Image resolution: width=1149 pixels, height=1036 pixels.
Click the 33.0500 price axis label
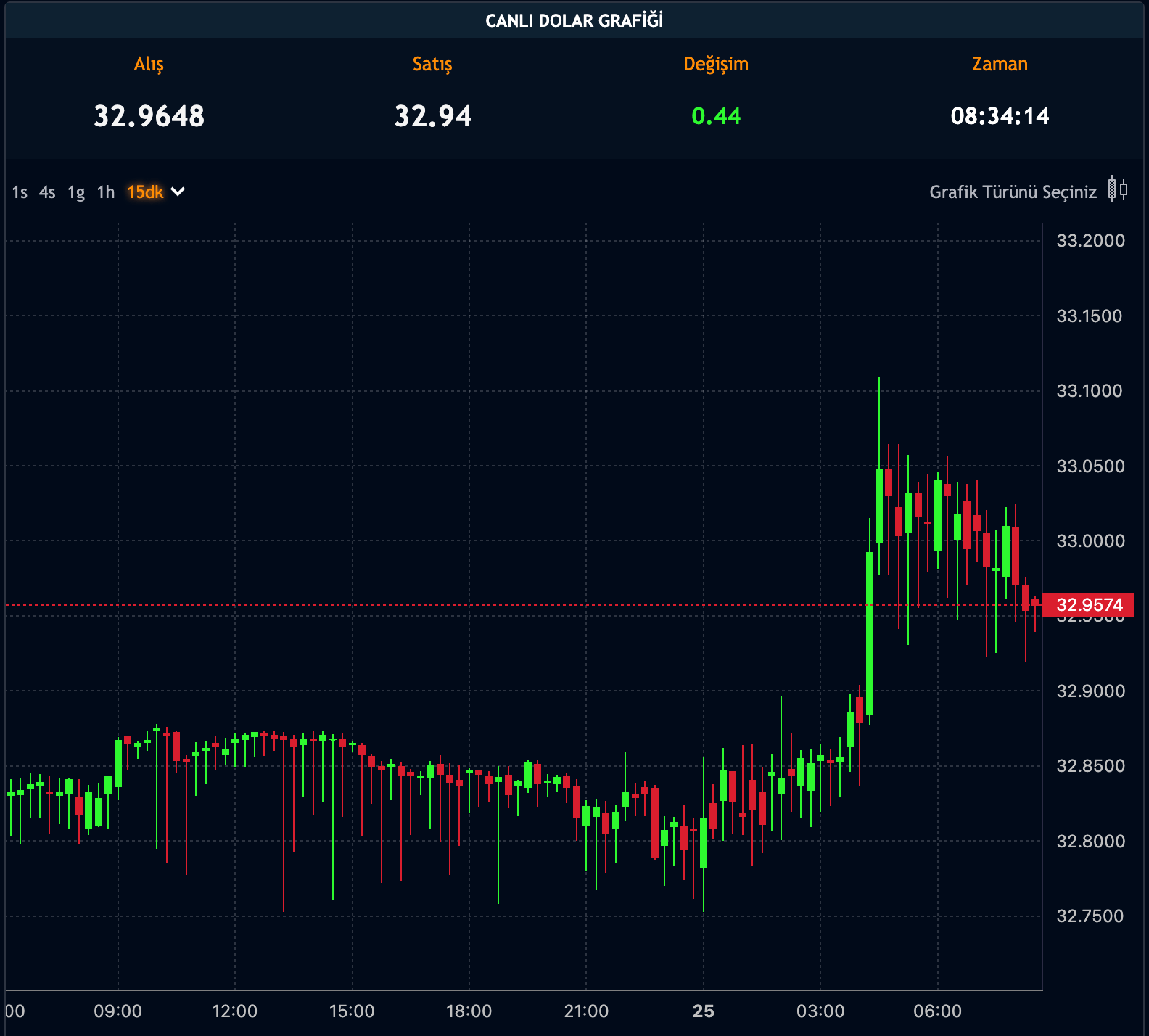coord(1090,466)
